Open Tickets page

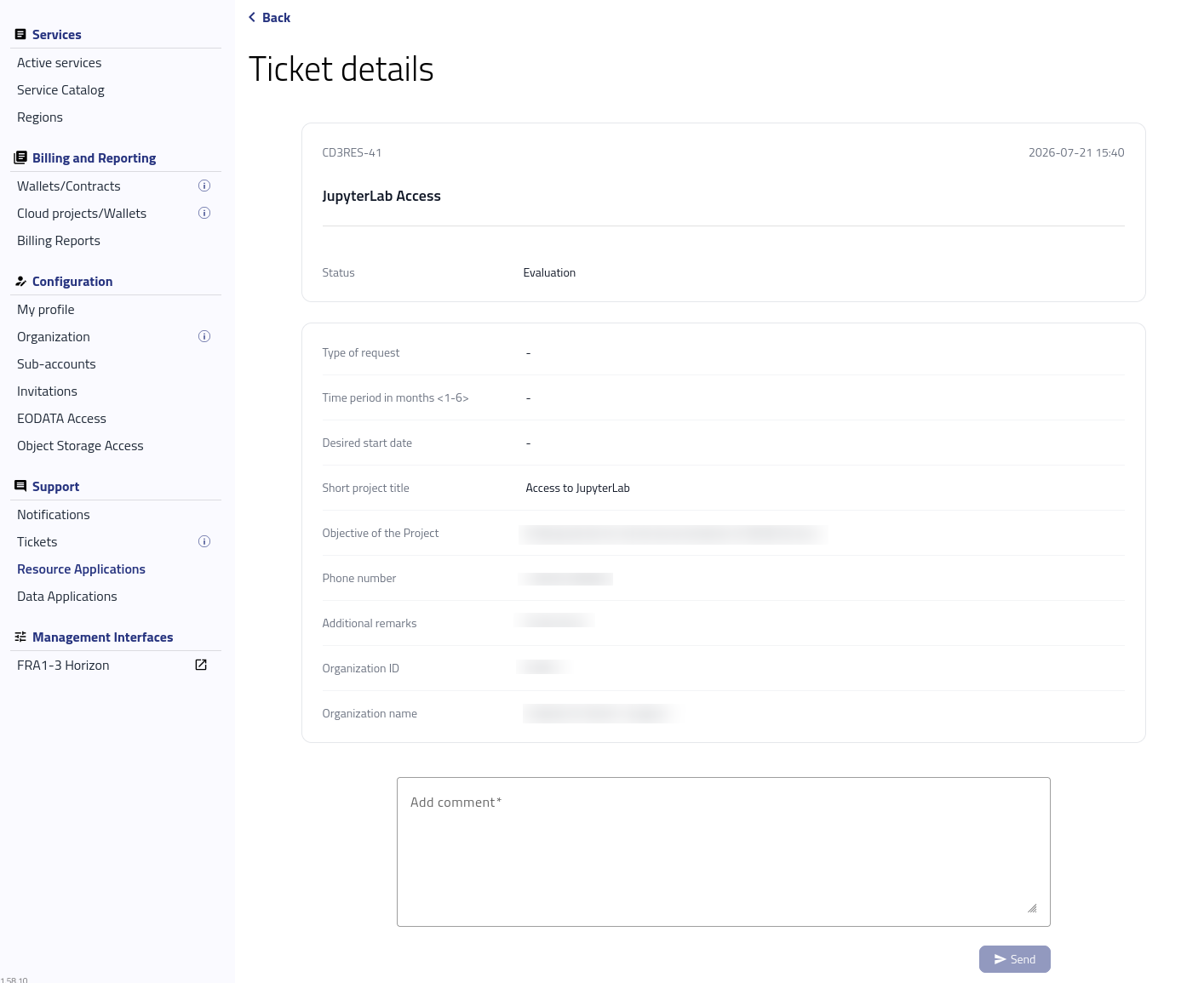click(37, 542)
